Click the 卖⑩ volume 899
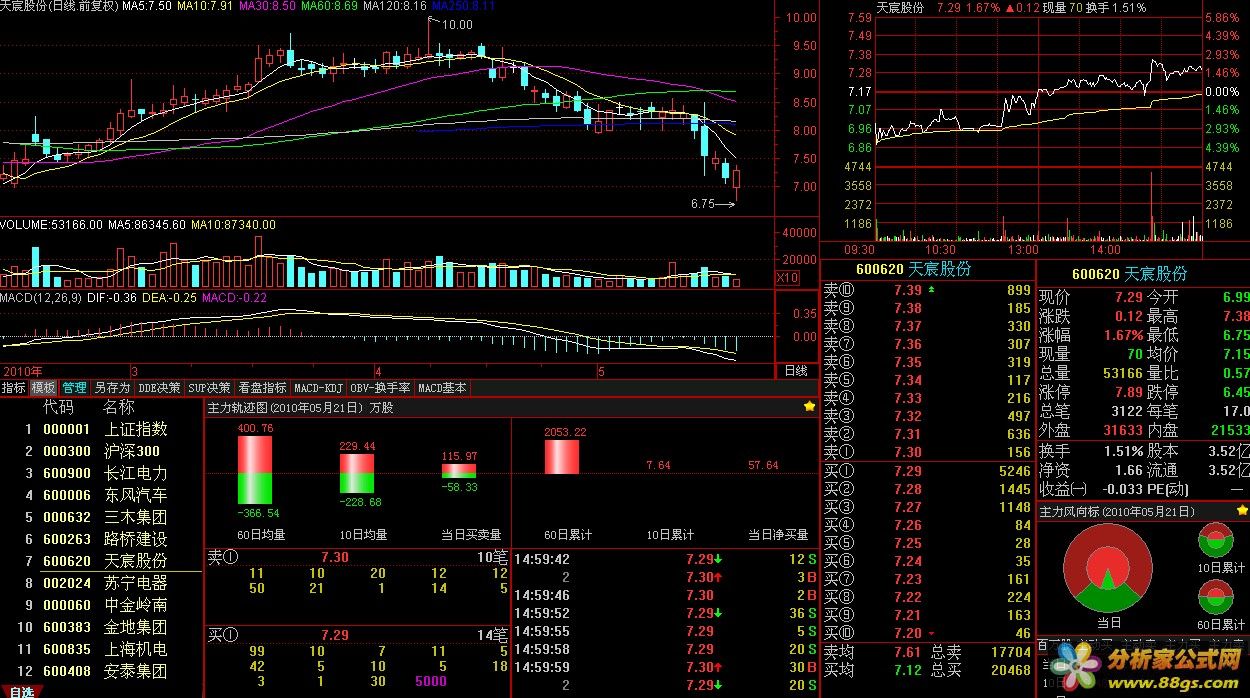 [x=1018, y=290]
